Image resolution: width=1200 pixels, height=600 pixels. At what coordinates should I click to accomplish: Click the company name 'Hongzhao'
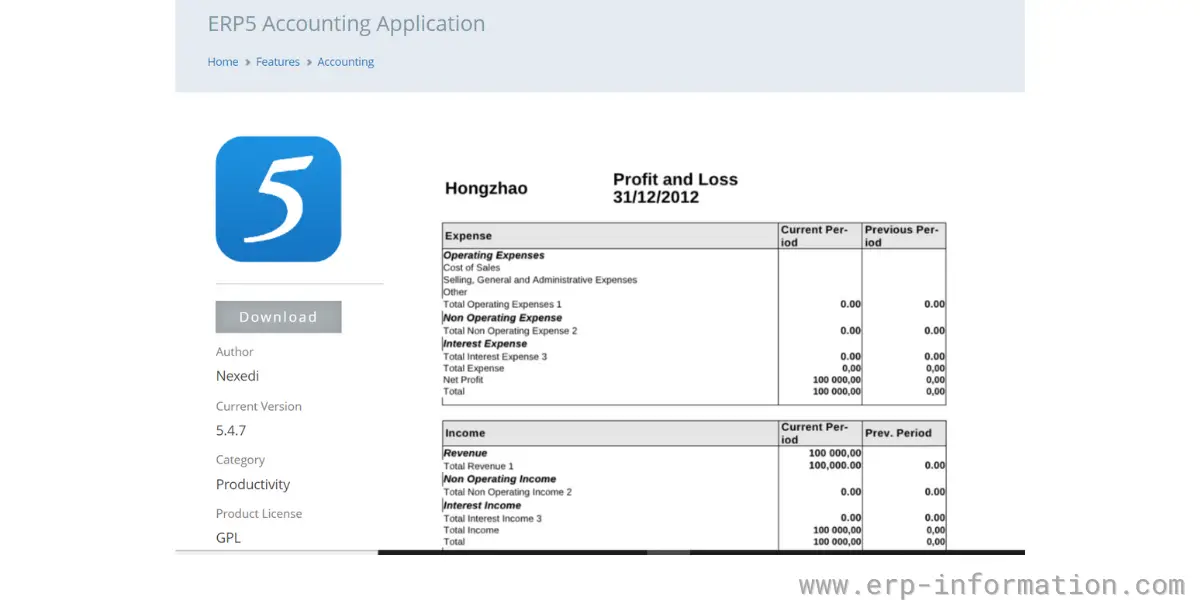click(x=486, y=188)
